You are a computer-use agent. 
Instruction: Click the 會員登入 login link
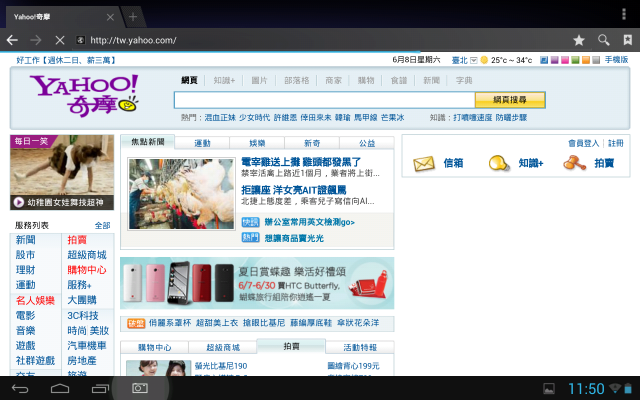(583, 143)
